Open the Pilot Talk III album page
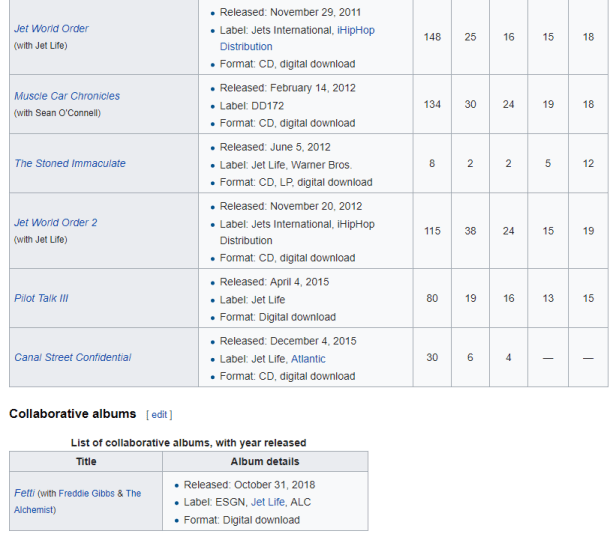The height and width of the screenshot is (546, 616). [41, 298]
